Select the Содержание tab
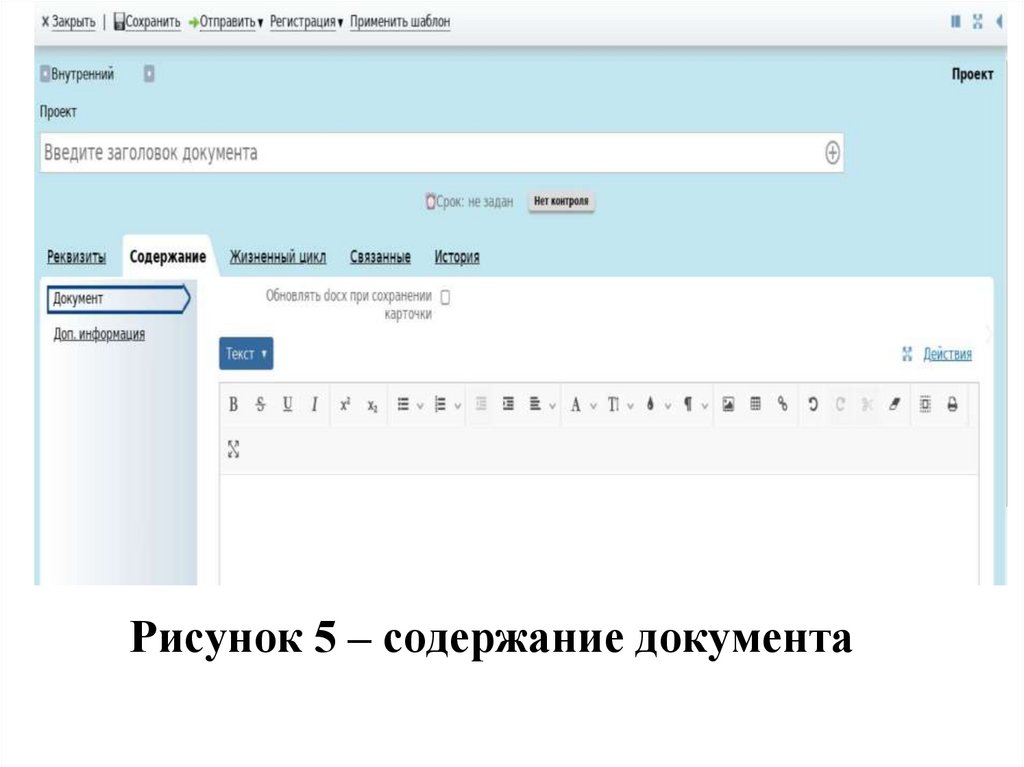This screenshot has height=767, width=1024. (x=168, y=257)
